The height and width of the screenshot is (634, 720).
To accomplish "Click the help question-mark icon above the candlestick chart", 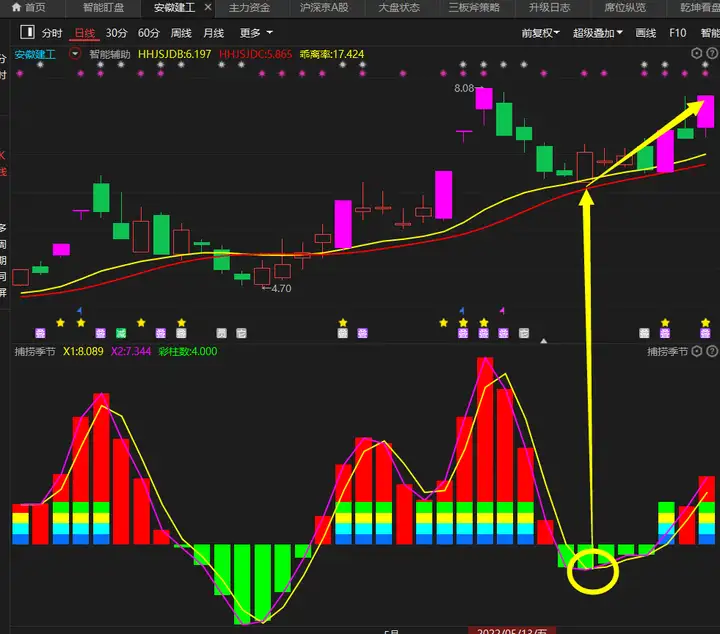I will pos(711,55).
